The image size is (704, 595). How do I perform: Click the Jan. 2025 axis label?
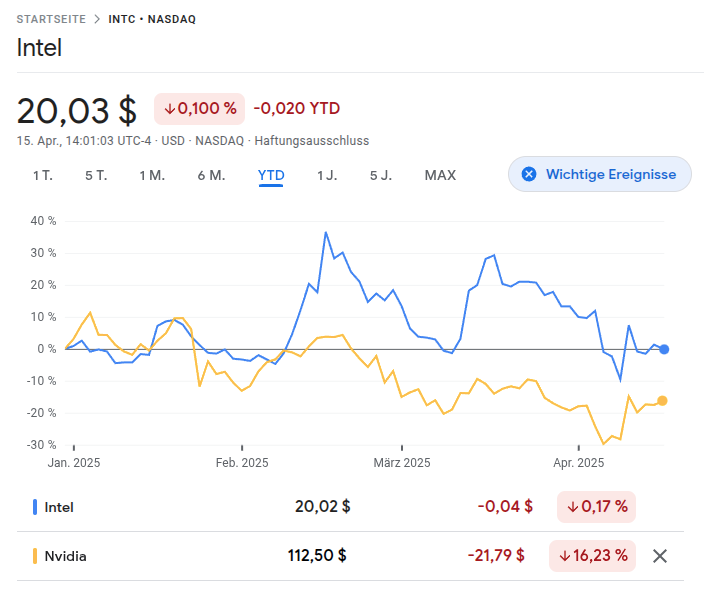pyautogui.click(x=74, y=463)
